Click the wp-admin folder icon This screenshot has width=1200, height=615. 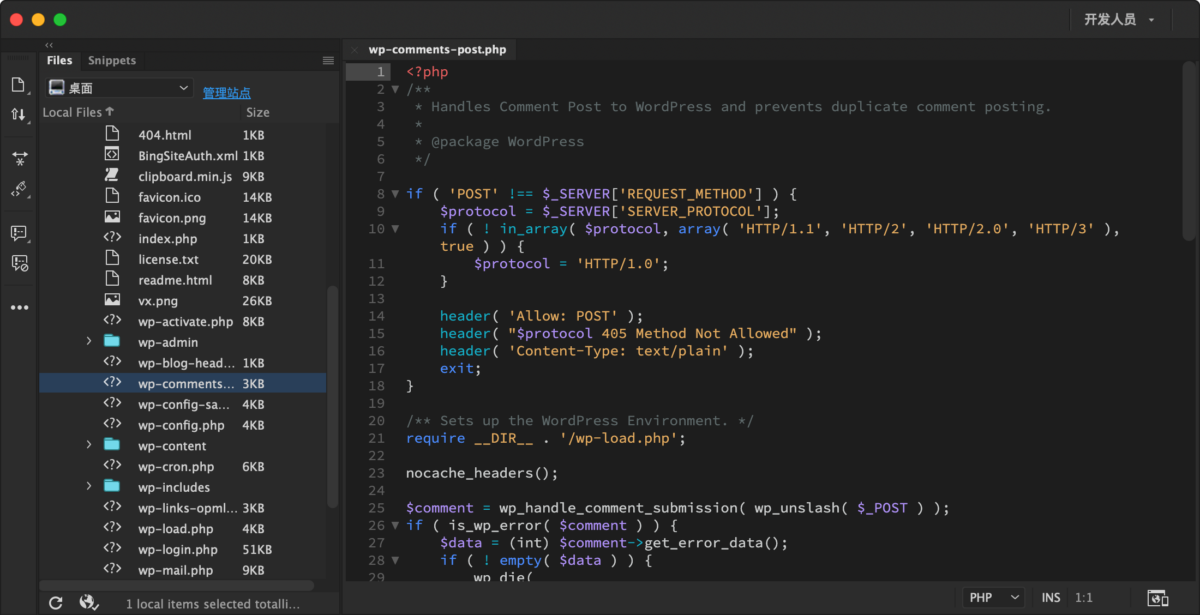(113, 342)
